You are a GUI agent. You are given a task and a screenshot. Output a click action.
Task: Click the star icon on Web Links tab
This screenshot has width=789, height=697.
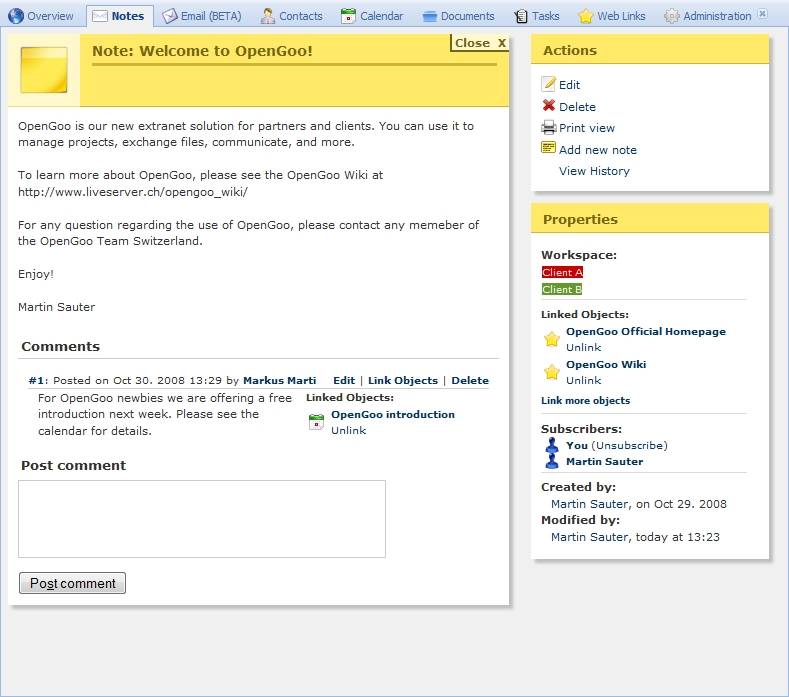585,16
